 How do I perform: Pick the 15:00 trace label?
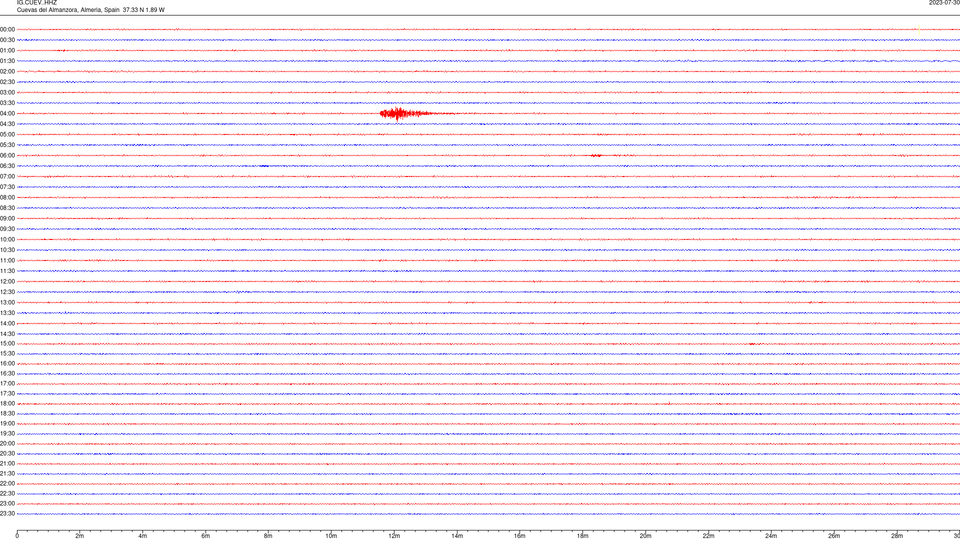click(7, 343)
